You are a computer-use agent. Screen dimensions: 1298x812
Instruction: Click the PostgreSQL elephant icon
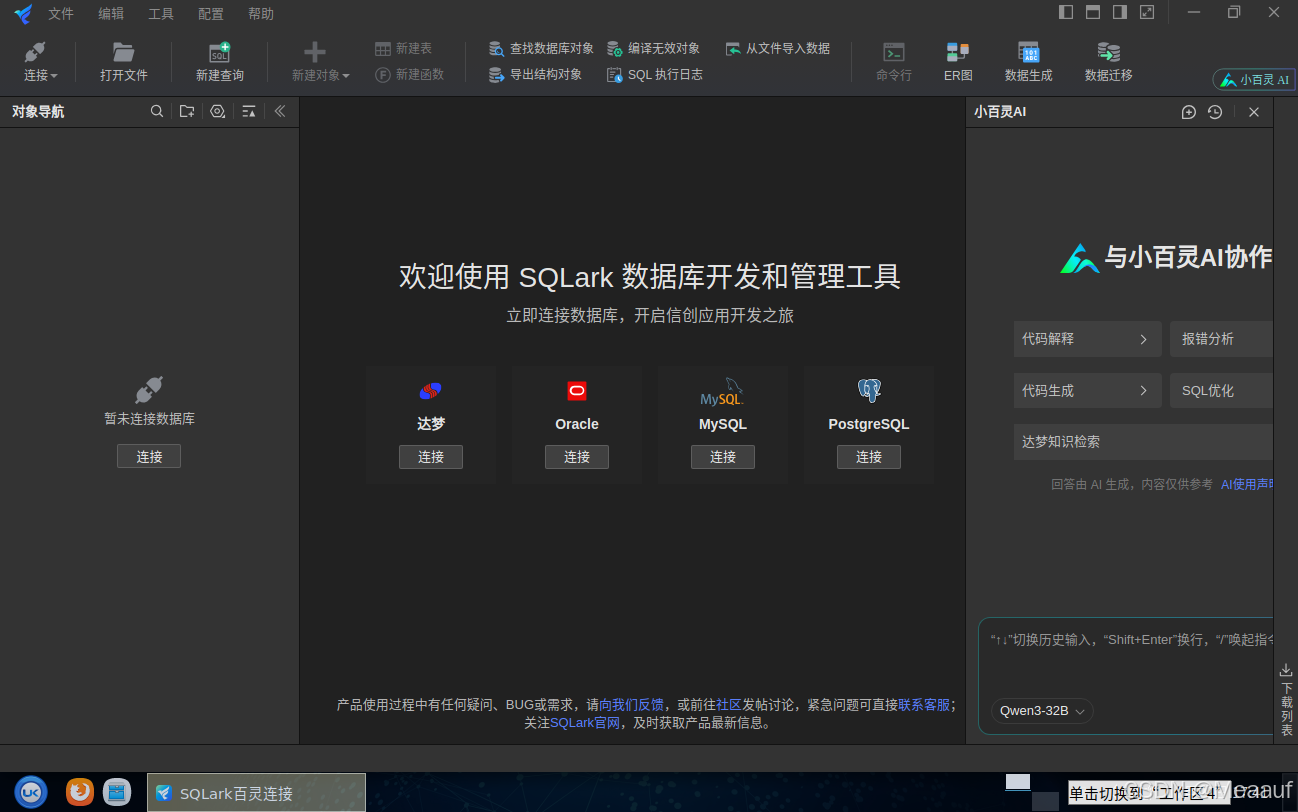[x=869, y=391]
